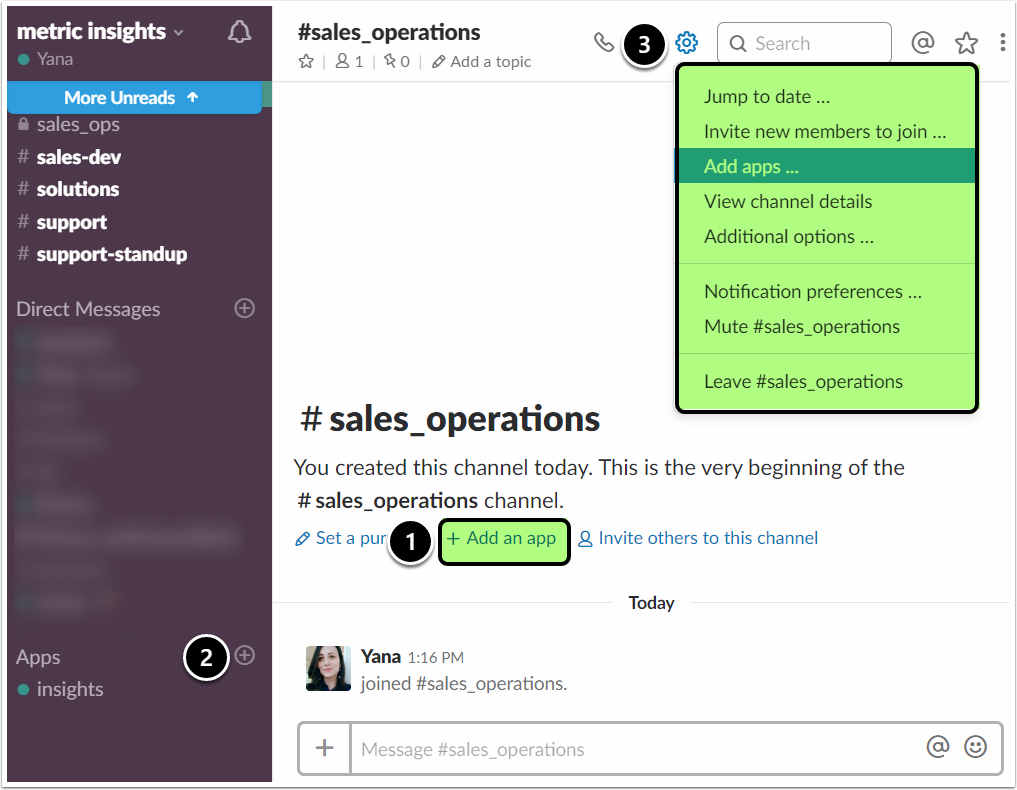Start a call with phone icon
Image resolution: width=1017 pixels, height=790 pixels.
(604, 42)
